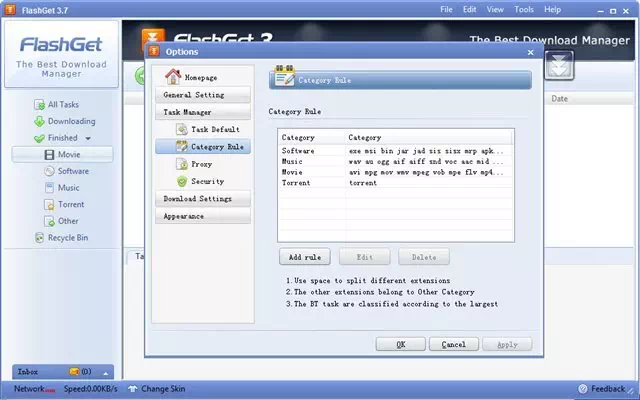Click the download arrow icon at top right

pyautogui.click(x=559, y=65)
